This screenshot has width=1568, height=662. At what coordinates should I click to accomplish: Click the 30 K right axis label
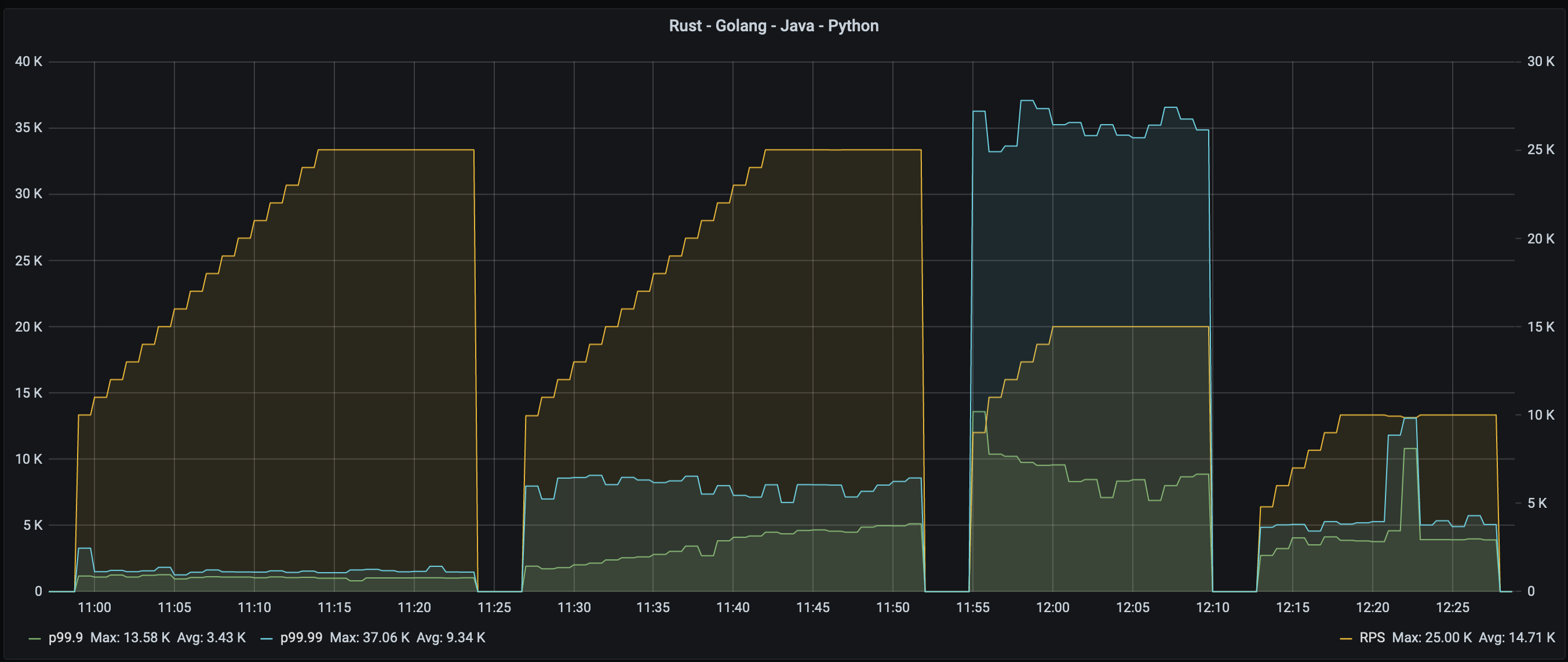click(x=1540, y=61)
